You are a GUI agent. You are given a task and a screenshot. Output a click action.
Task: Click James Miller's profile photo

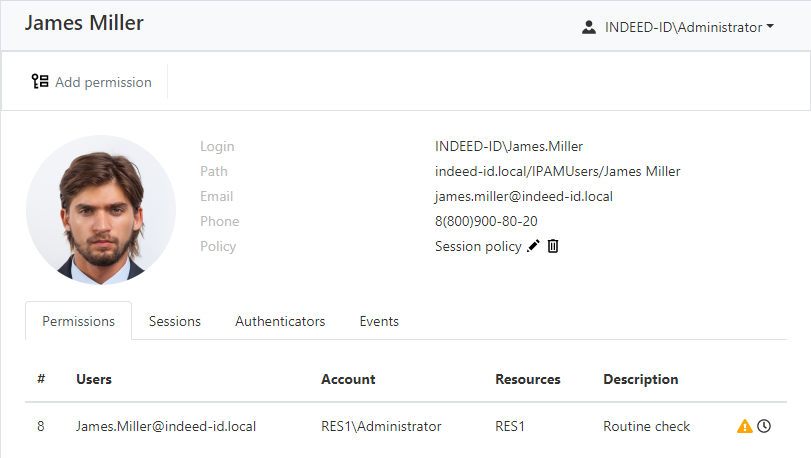pos(101,210)
